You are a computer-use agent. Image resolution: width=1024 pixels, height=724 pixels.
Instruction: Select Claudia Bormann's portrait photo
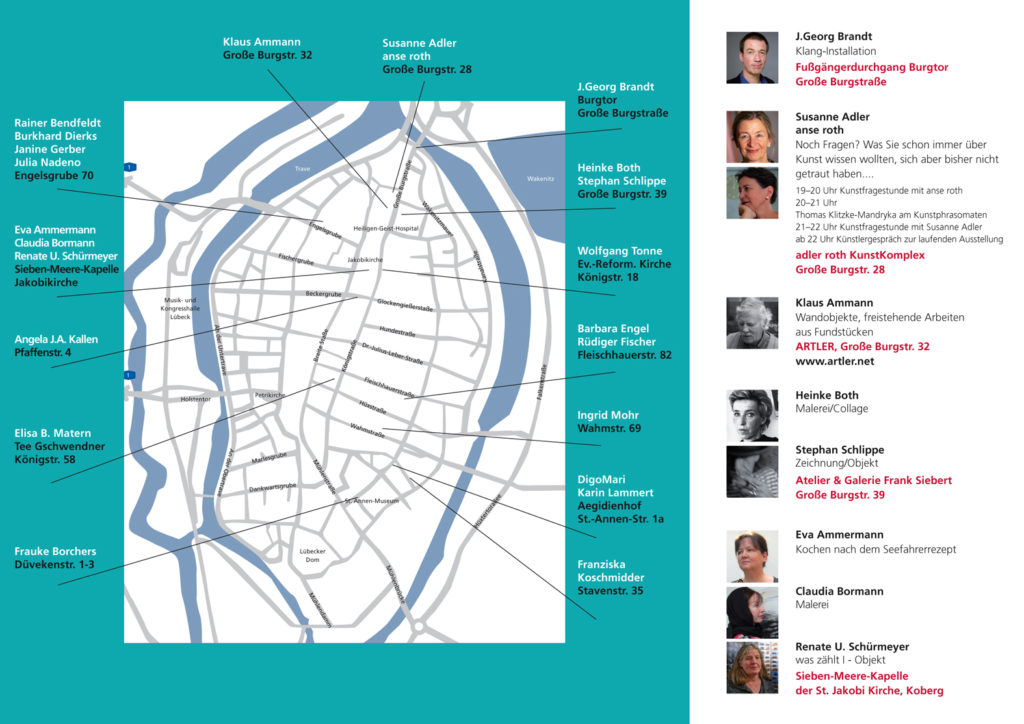[752, 612]
